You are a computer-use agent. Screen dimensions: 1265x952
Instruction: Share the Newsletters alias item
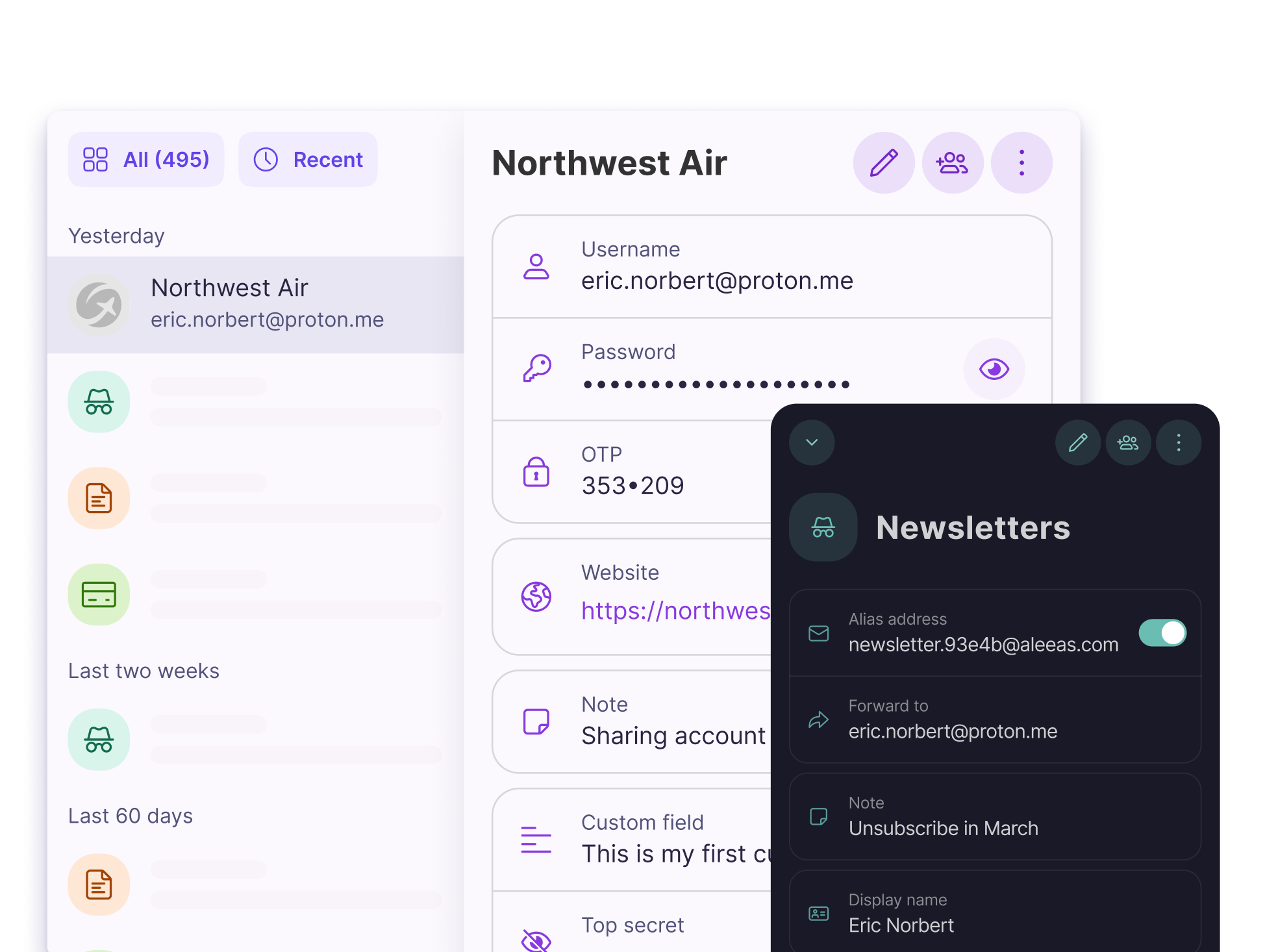pos(1128,442)
